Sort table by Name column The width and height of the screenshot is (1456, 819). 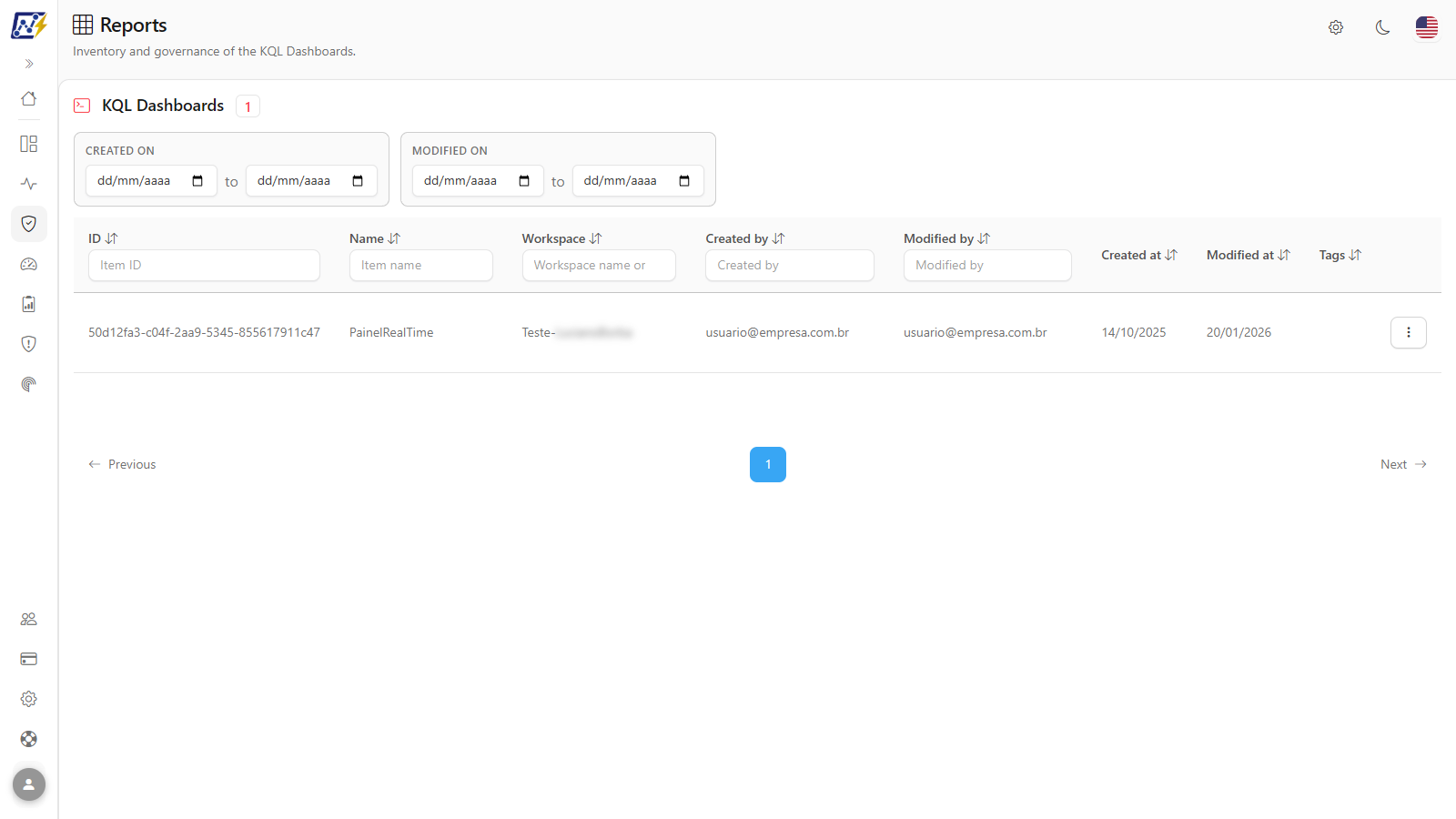(x=394, y=238)
